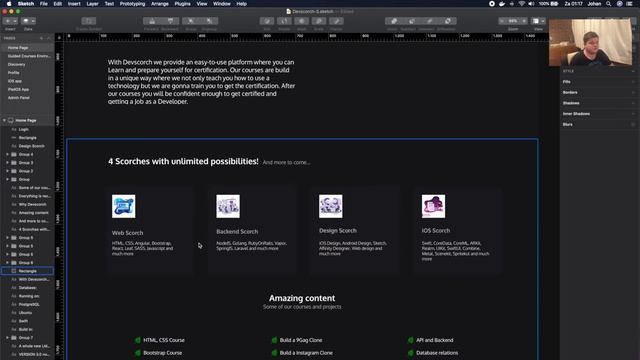Open the View options in the toolbar
This screenshot has height=360, width=640.
click(538, 21)
